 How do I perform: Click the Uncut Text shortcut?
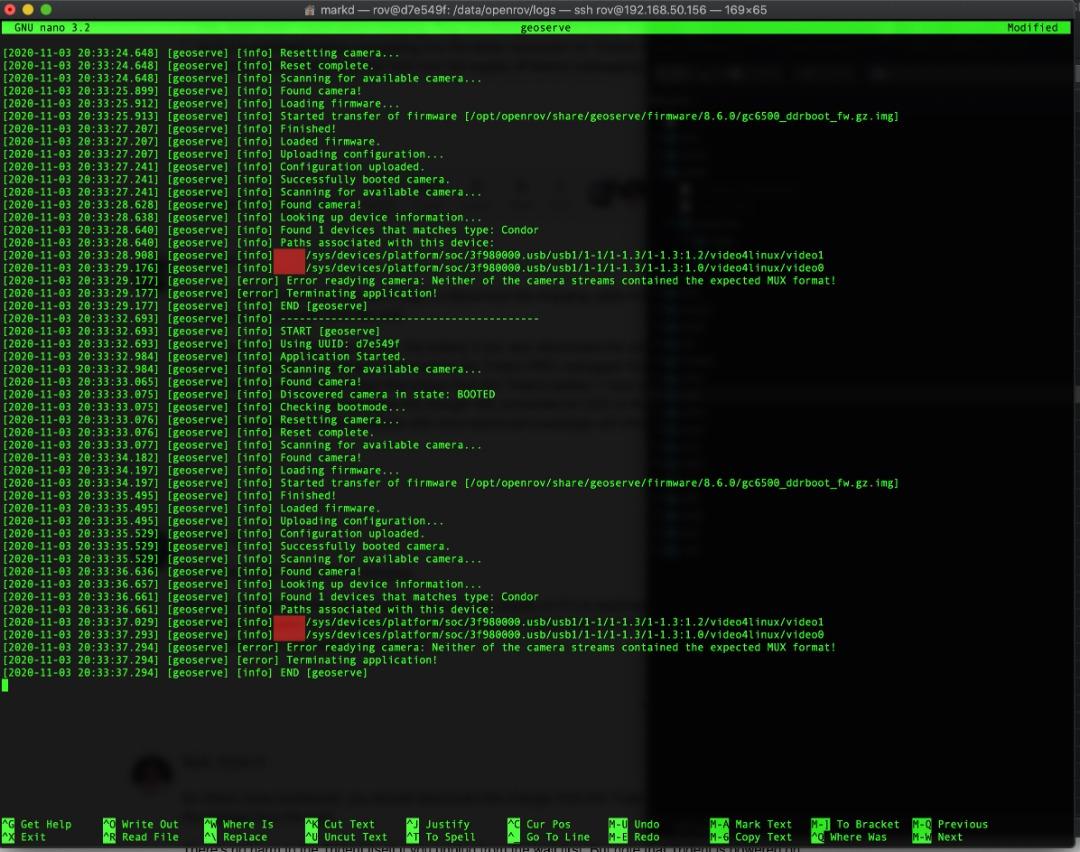(x=355, y=837)
